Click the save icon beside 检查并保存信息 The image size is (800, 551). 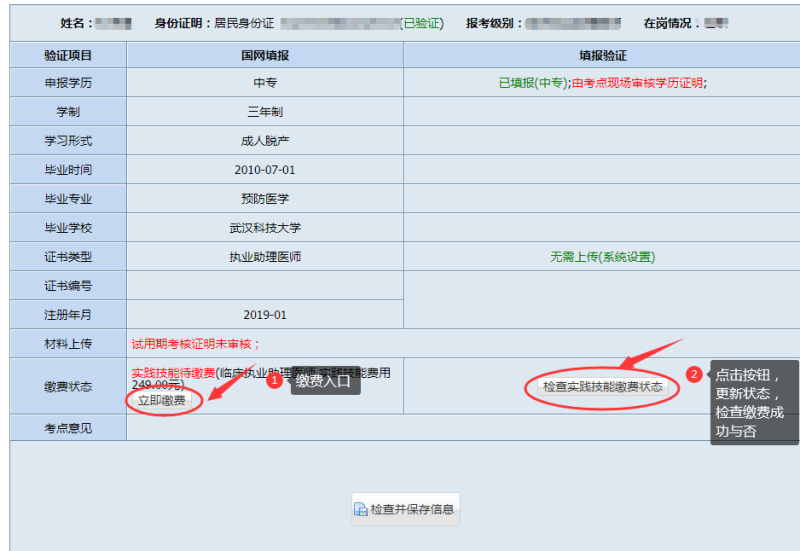click(x=361, y=509)
